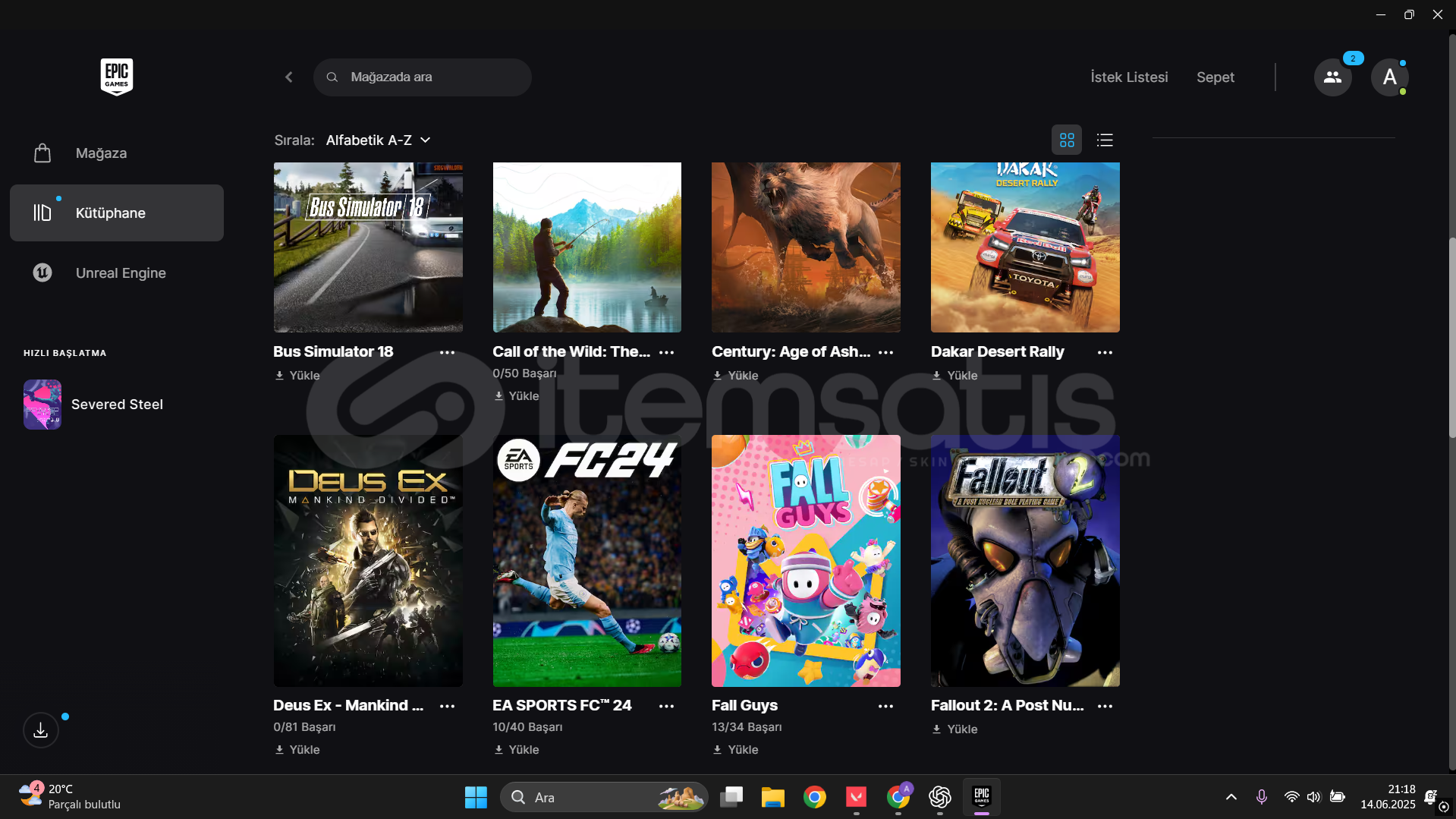Image resolution: width=1456 pixels, height=819 pixels.
Task: Open File Explorer from the taskbar
Action: tap(772, 798)
